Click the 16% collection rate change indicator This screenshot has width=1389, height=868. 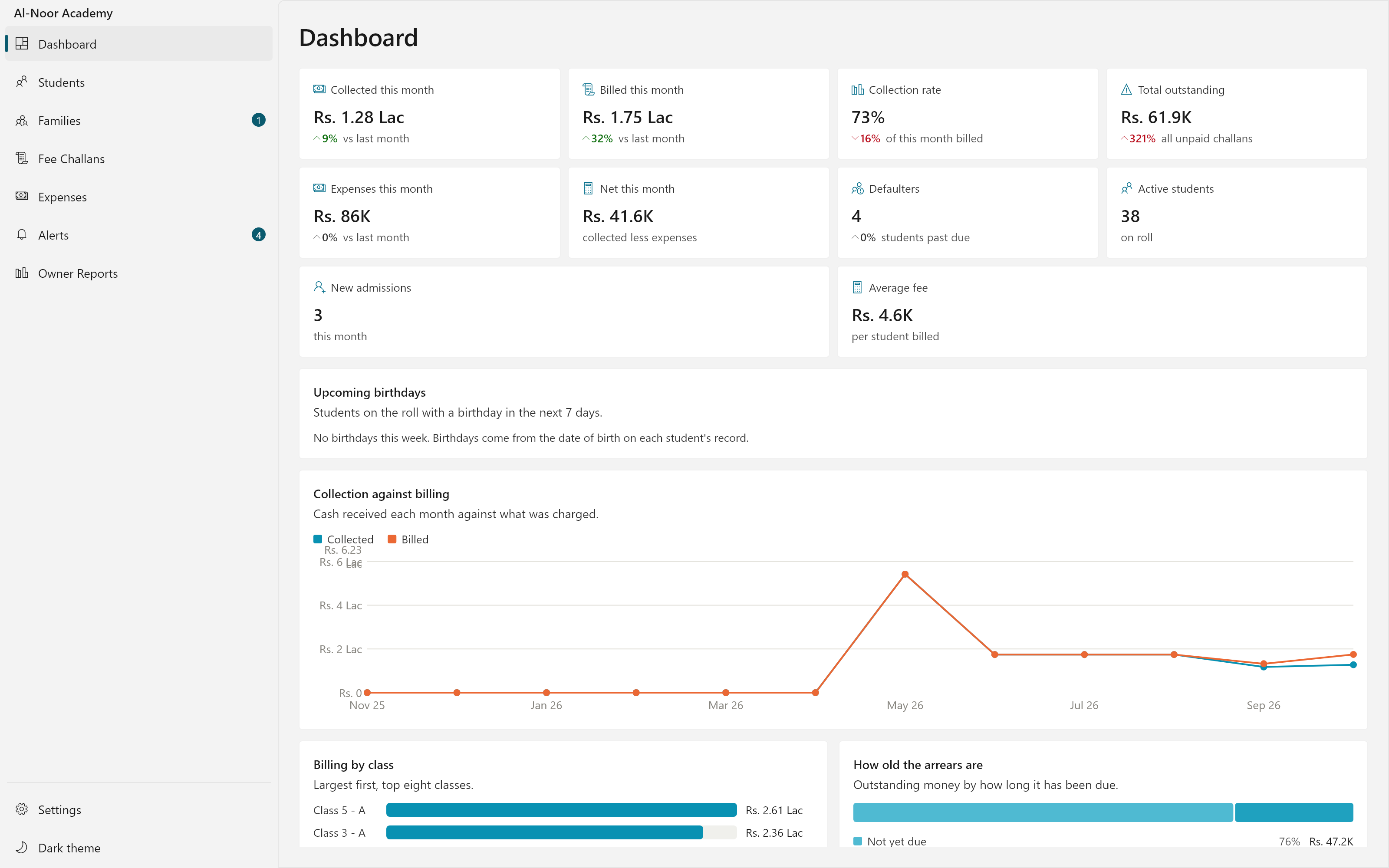(866, 138)
